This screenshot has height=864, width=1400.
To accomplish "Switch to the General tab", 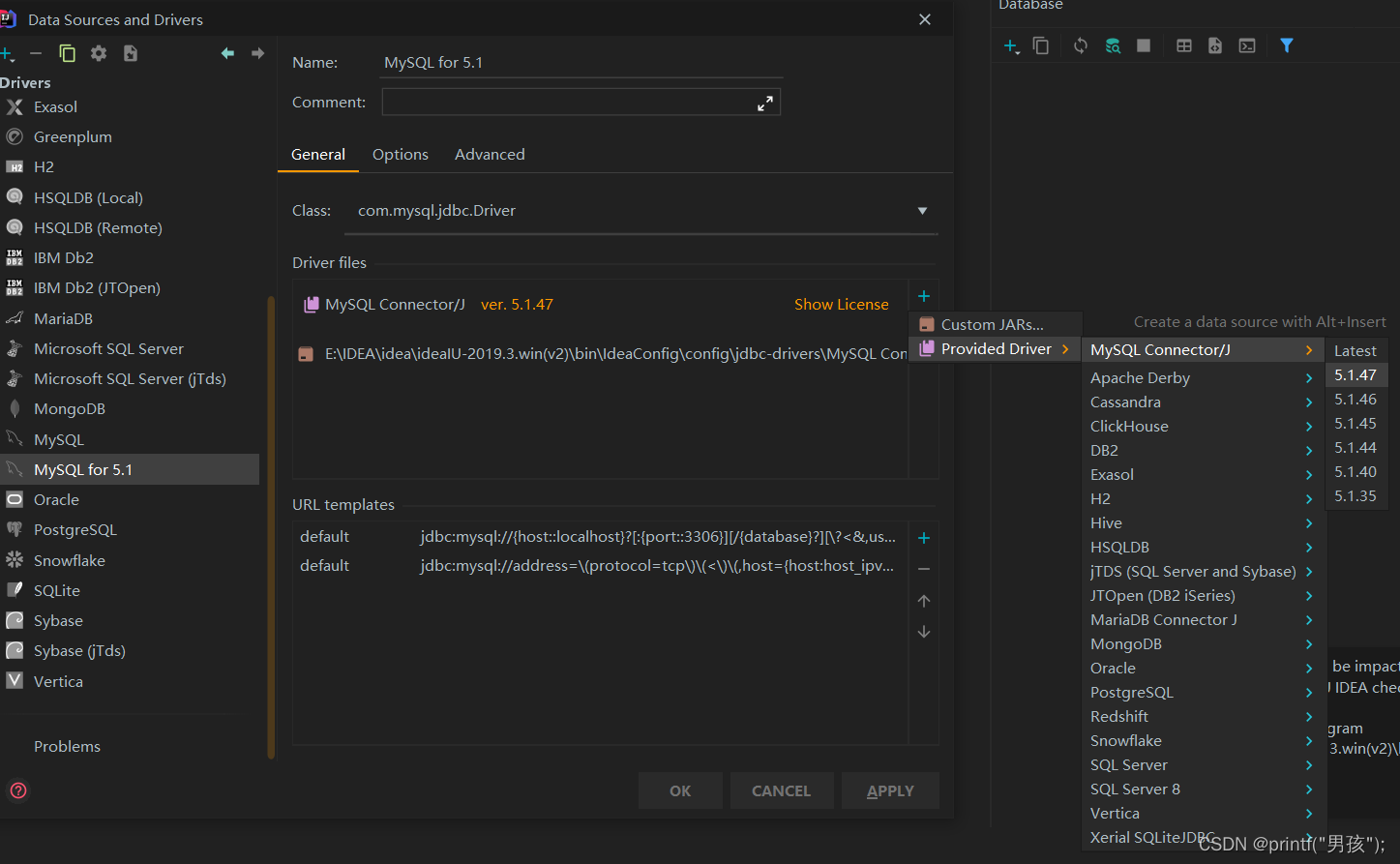I will pos(318,154).
